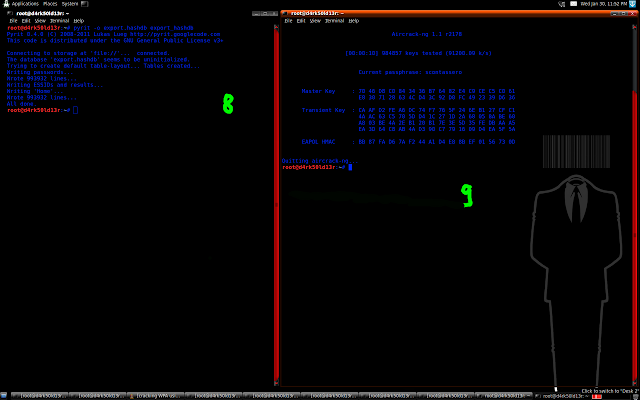This screenshot has width=640, height=400.
Task: Click the BackTrack dragon logo icon
Action: (5, 4)
